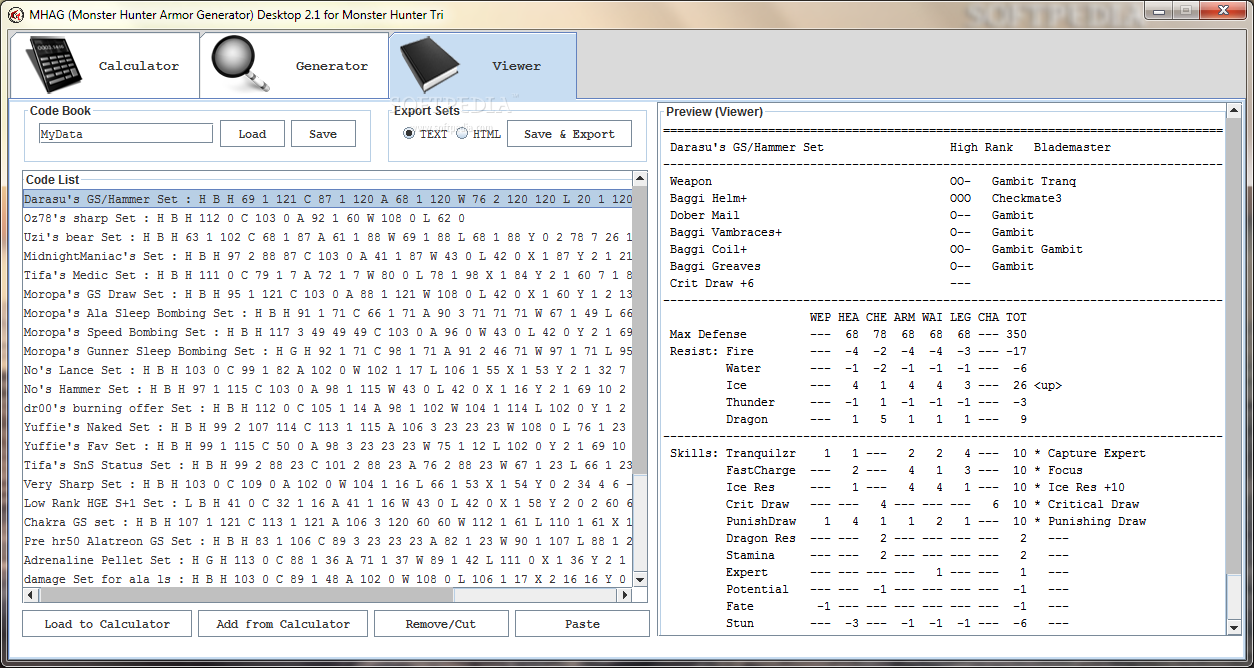This screenshot has height=668, width=1254.
Task: Click the Remove/Cut button
Action: coord(441,624)
